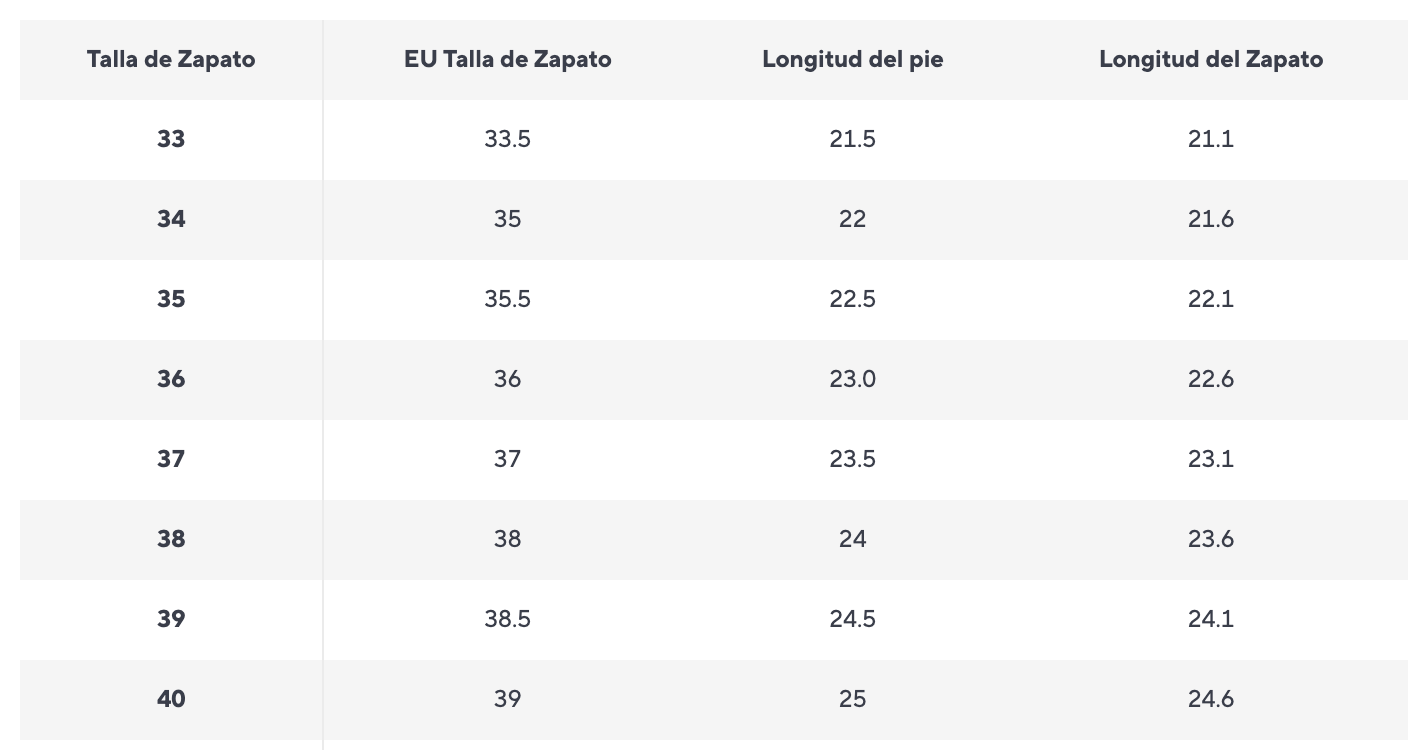This screenshot has height=750, width=1424.
Task: Click the Talla de Zapato column header
Action: [171, 59]
